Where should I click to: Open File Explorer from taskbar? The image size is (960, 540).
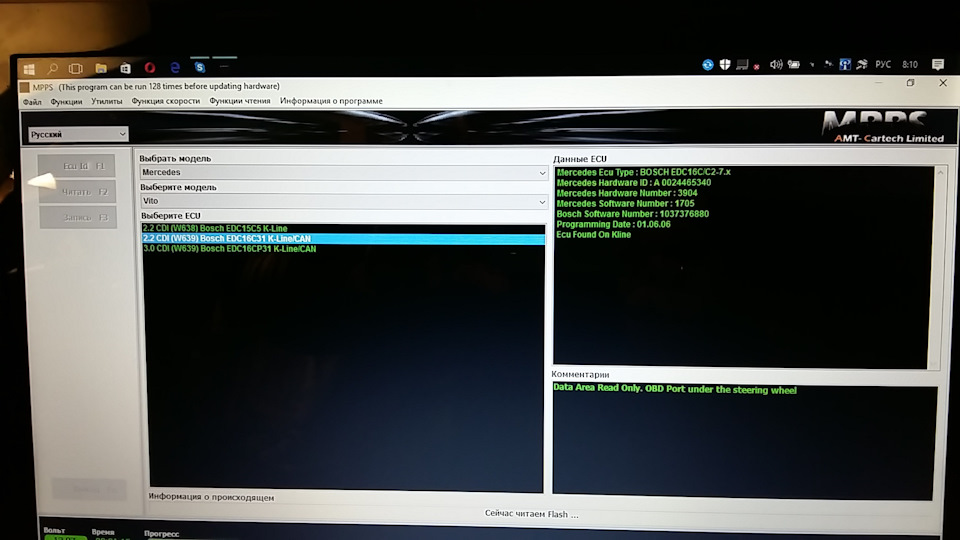101,68
